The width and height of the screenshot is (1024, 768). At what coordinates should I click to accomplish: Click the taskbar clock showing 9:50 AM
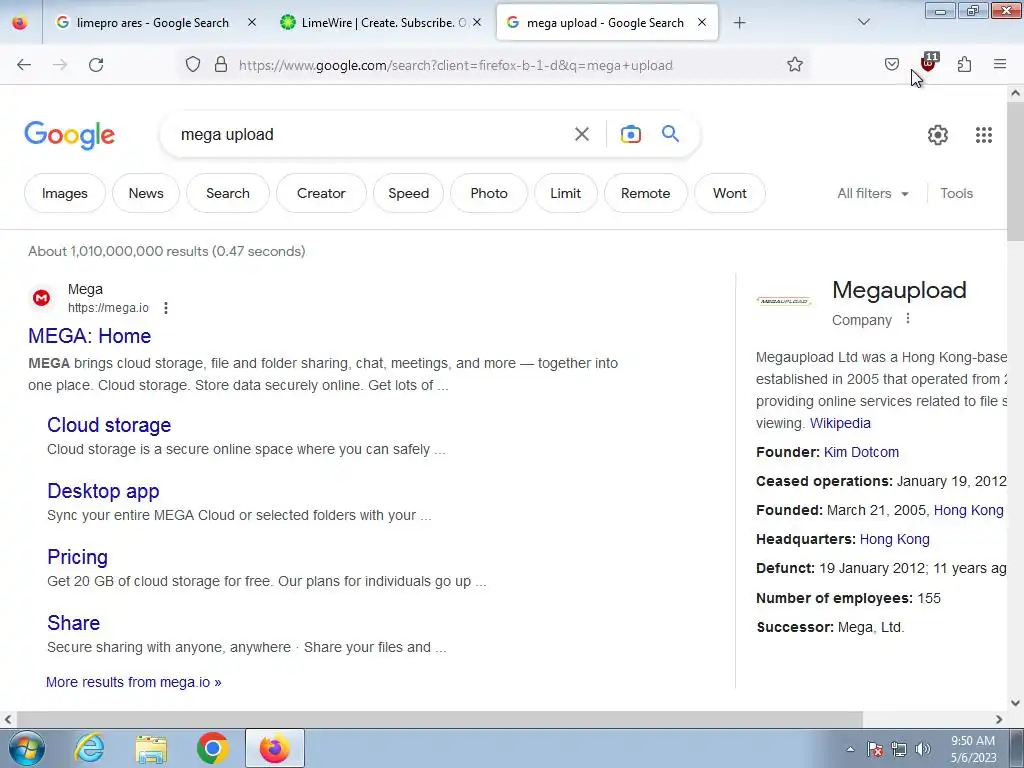coord(973,749)
